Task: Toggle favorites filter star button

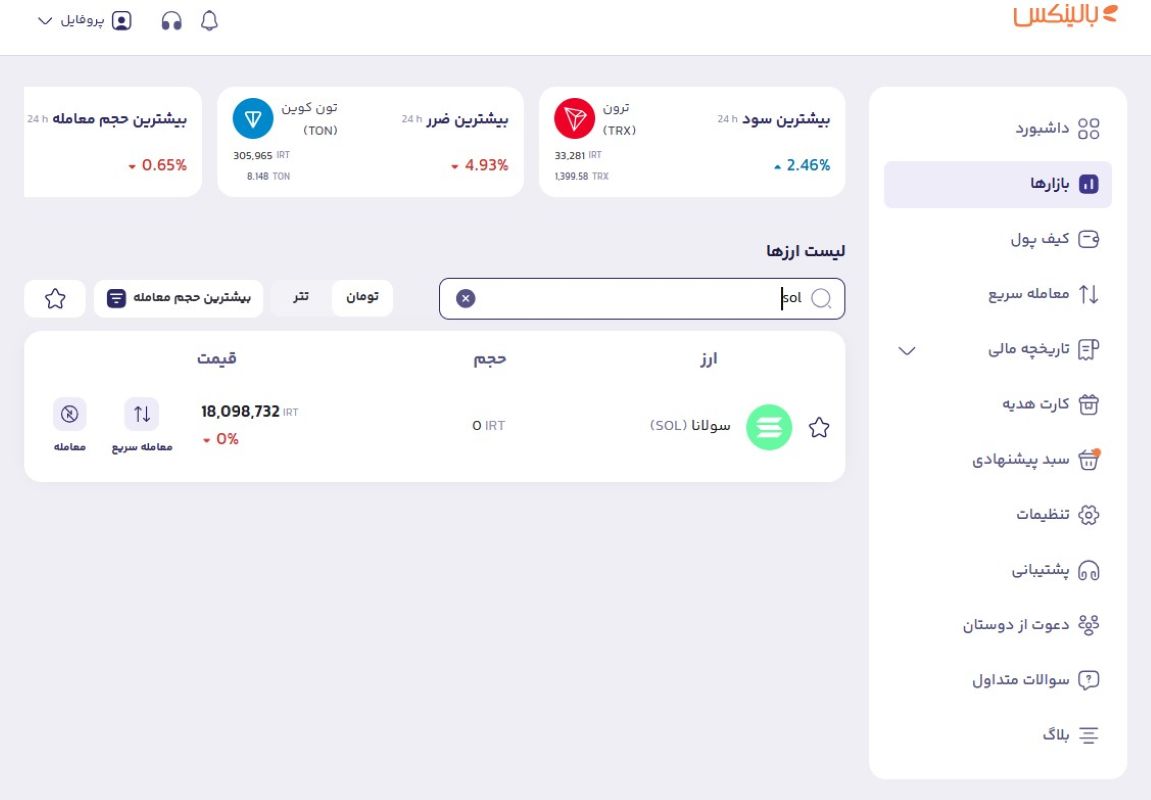Action: (55, 299)
